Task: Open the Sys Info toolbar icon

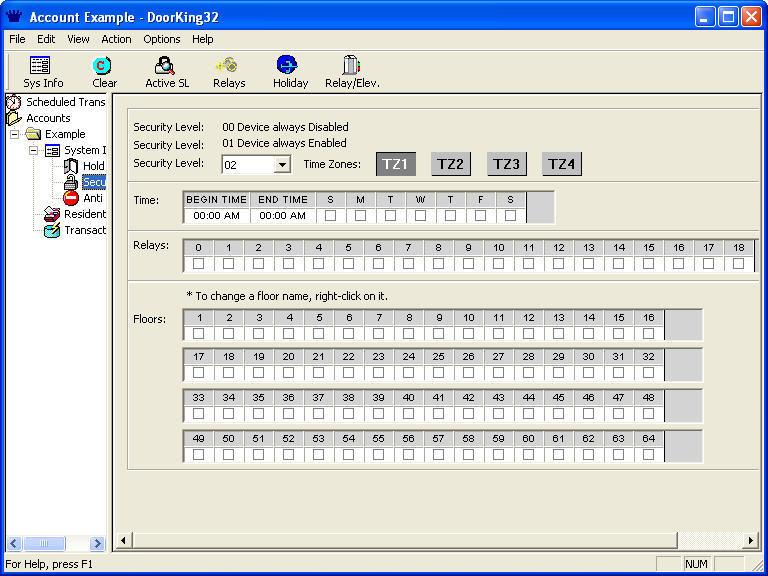Action: pyautogui.click(x=41, y=65)
